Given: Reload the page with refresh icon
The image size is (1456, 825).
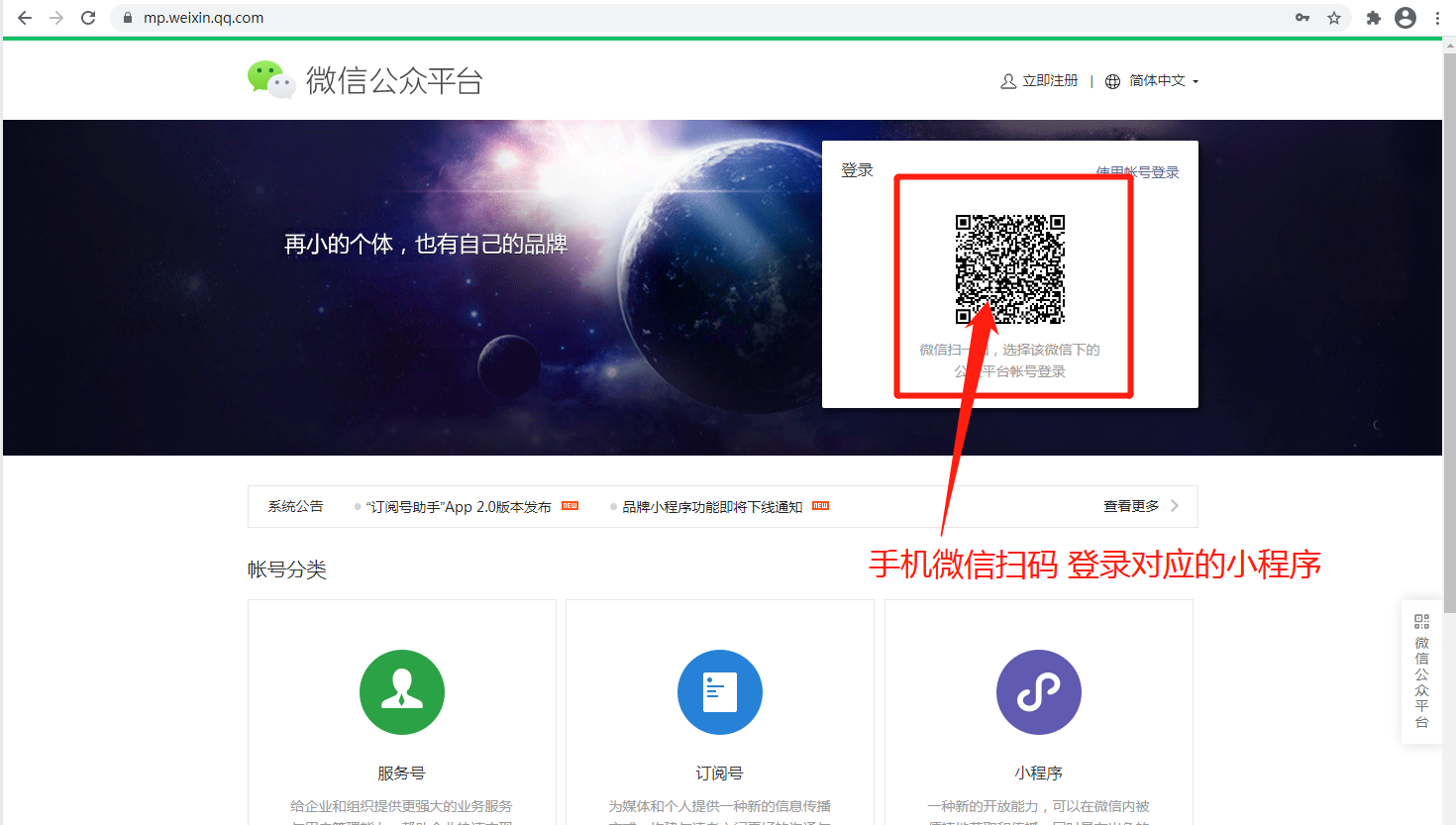Looking at the screenshot, I should point(88,18).
